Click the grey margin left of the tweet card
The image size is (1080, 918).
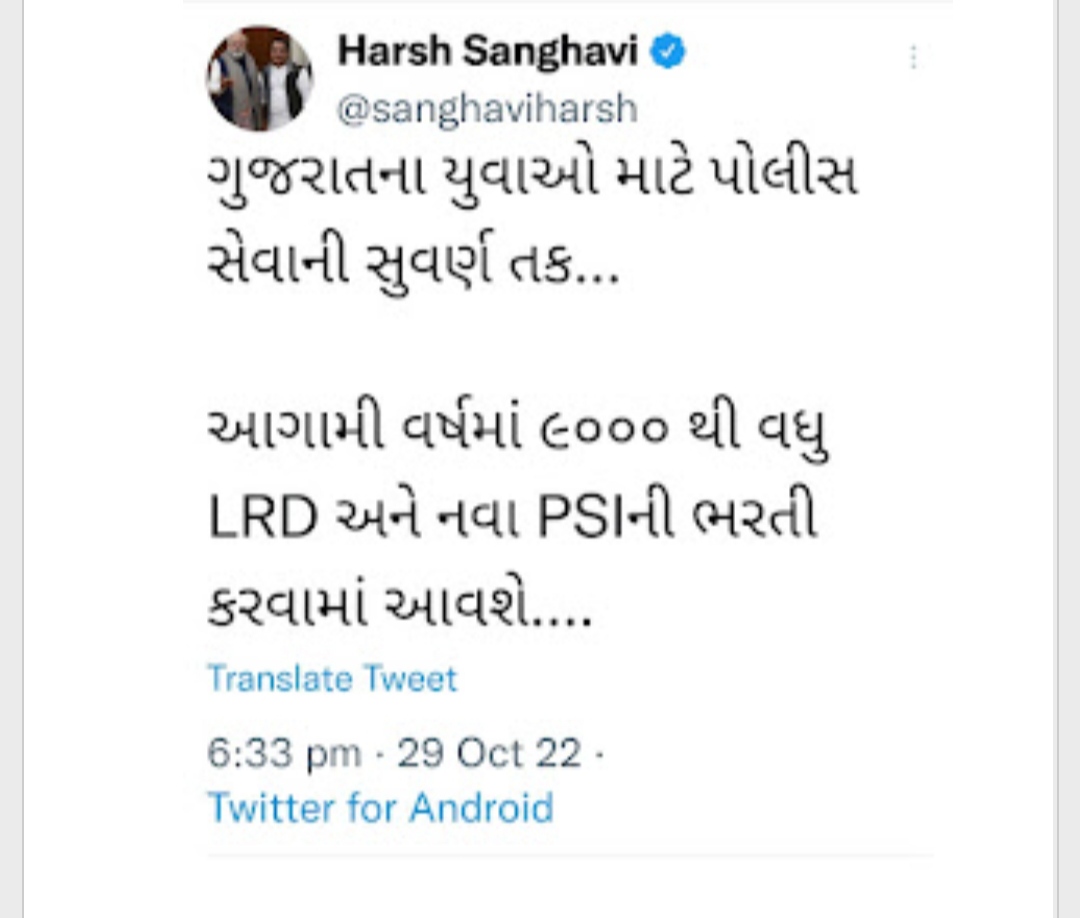coord(11,459)
